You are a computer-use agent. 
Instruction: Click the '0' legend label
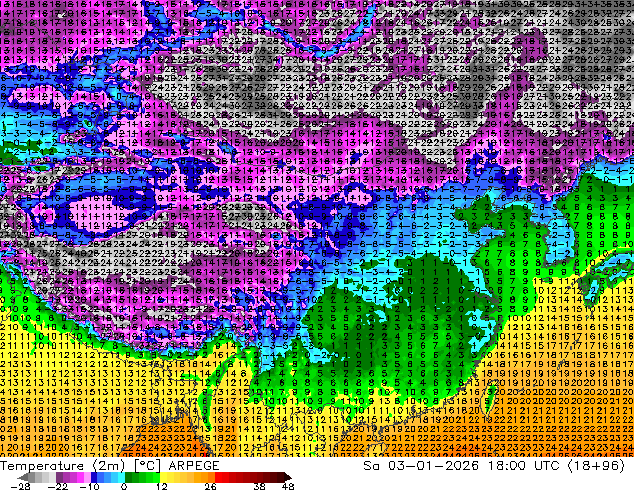tap(124, 486)
